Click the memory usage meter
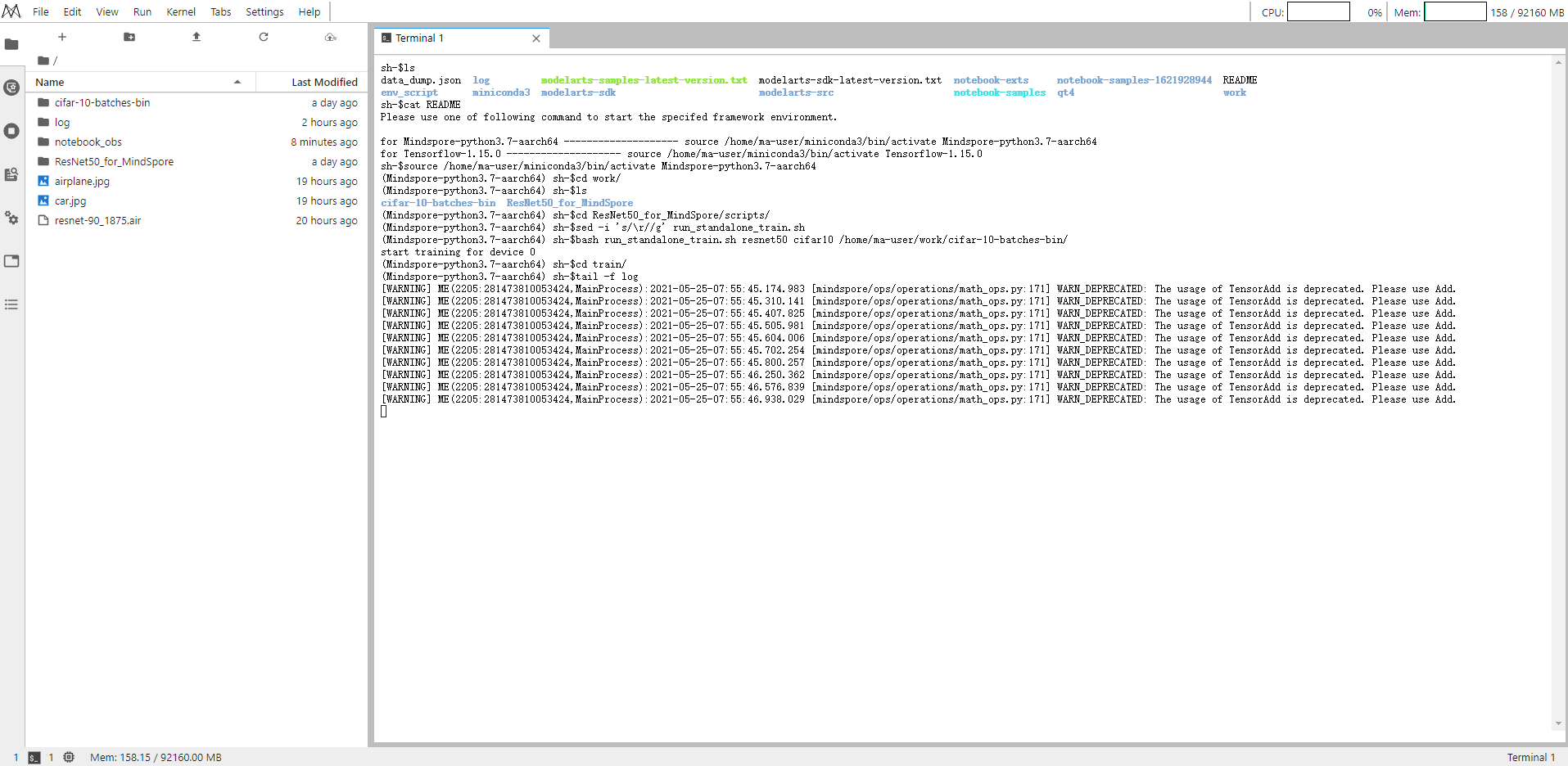1568x766 pixels. pos(1455,11)
